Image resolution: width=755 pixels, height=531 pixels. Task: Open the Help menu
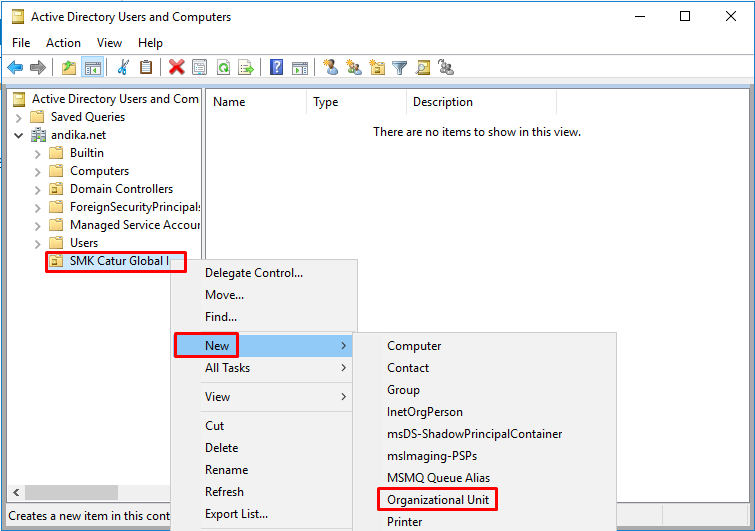(x=150, y=43)
